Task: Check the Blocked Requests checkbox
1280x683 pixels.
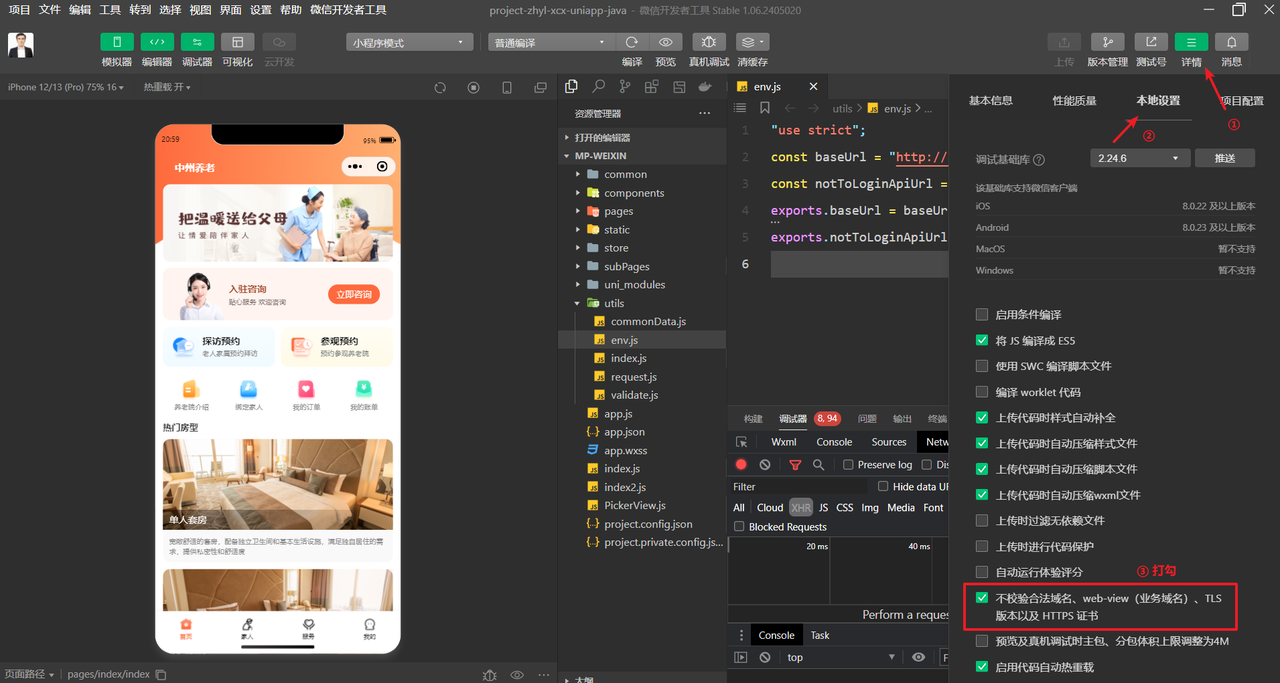Action: point(740,527)
